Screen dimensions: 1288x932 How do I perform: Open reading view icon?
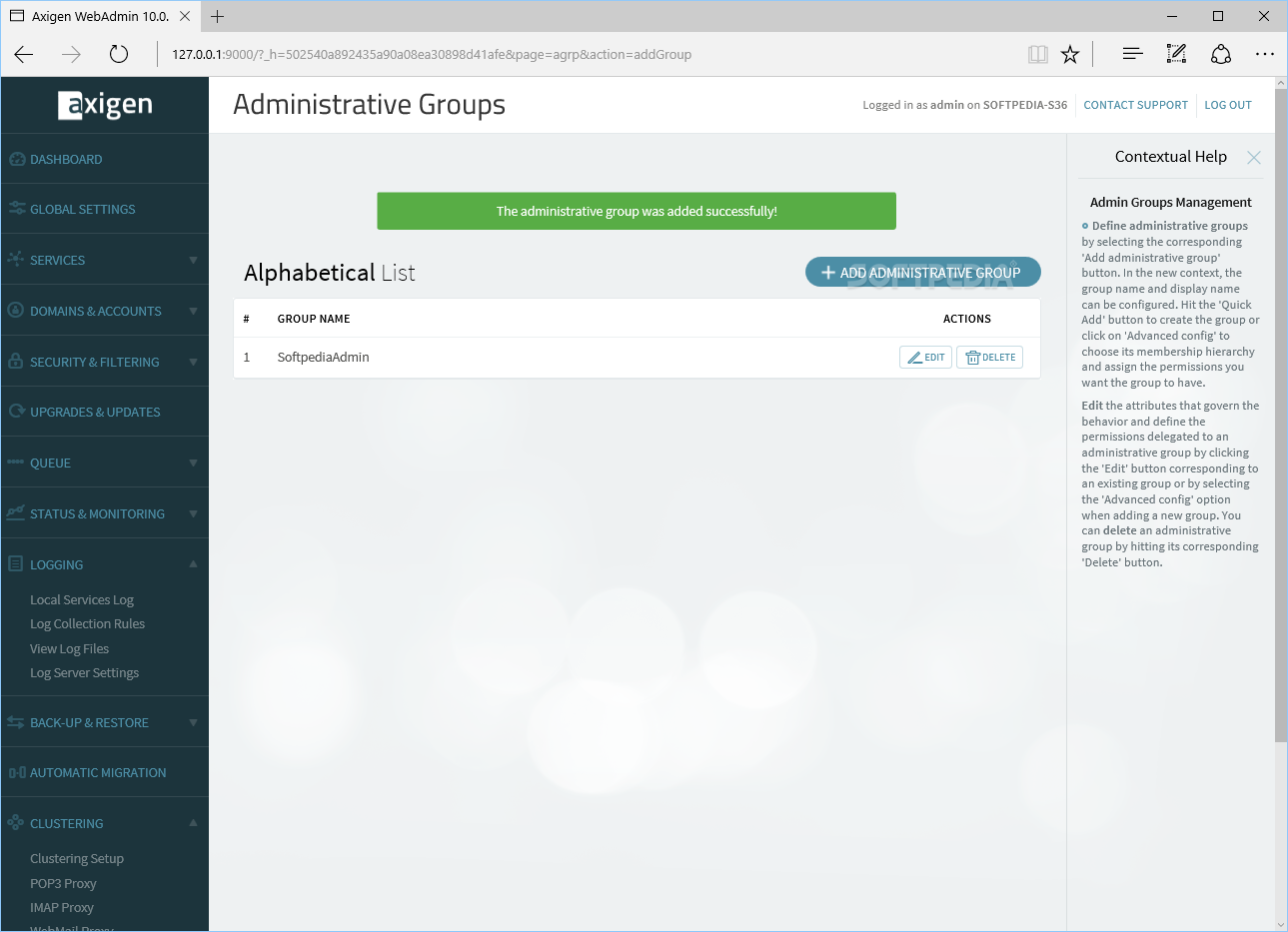coord(1038,55)
